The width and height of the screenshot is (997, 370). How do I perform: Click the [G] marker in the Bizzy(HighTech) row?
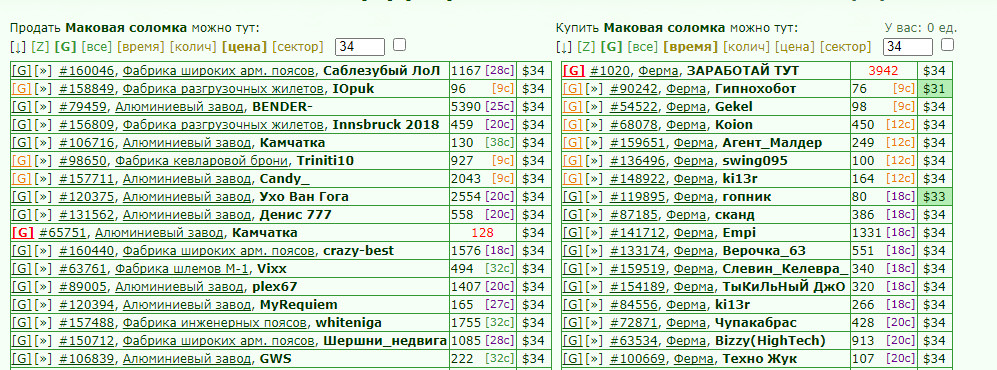pos(573,341)
